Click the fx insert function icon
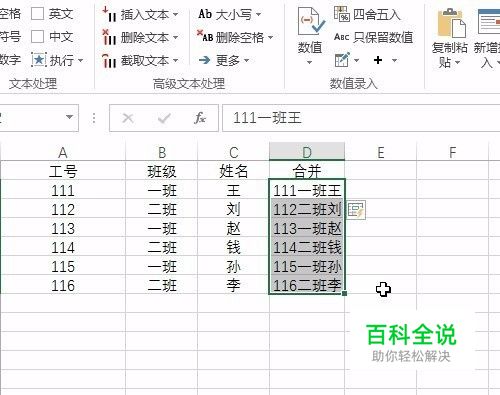The width and height of the screenshot is (500, 395). click(200, 118)
